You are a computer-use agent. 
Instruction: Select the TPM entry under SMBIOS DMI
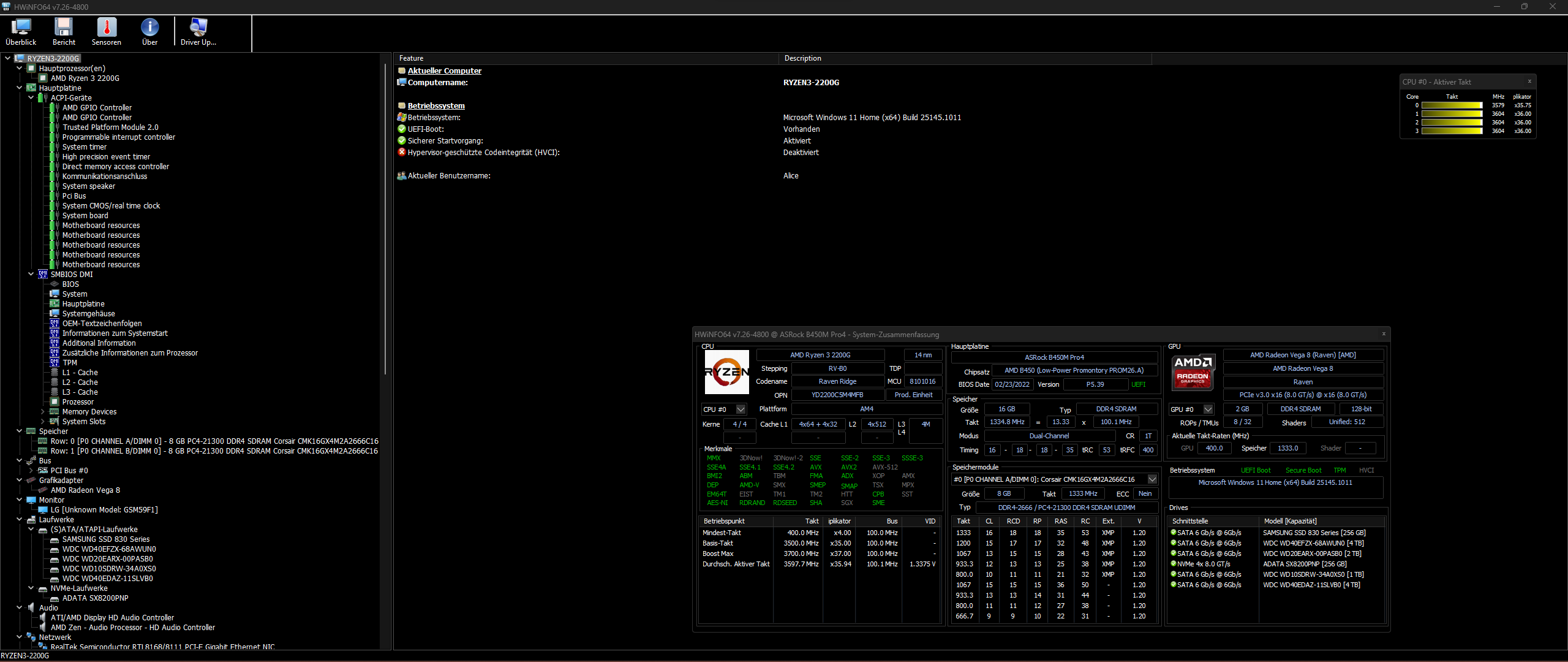pyautogui.click(x=70, y=363)
